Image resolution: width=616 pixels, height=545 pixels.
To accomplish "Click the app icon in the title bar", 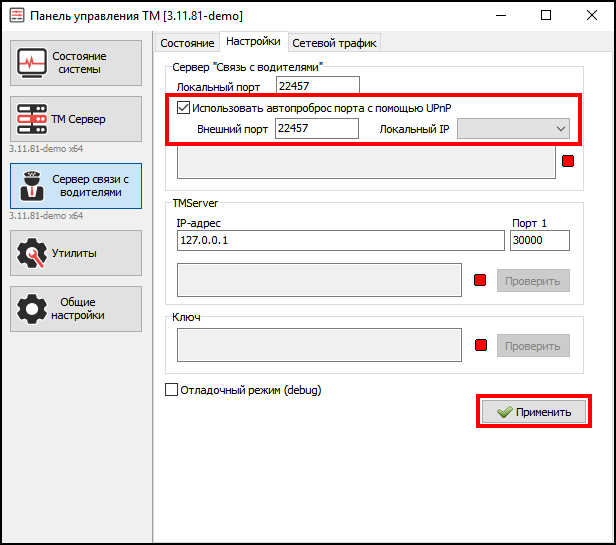I will (16, 16).
